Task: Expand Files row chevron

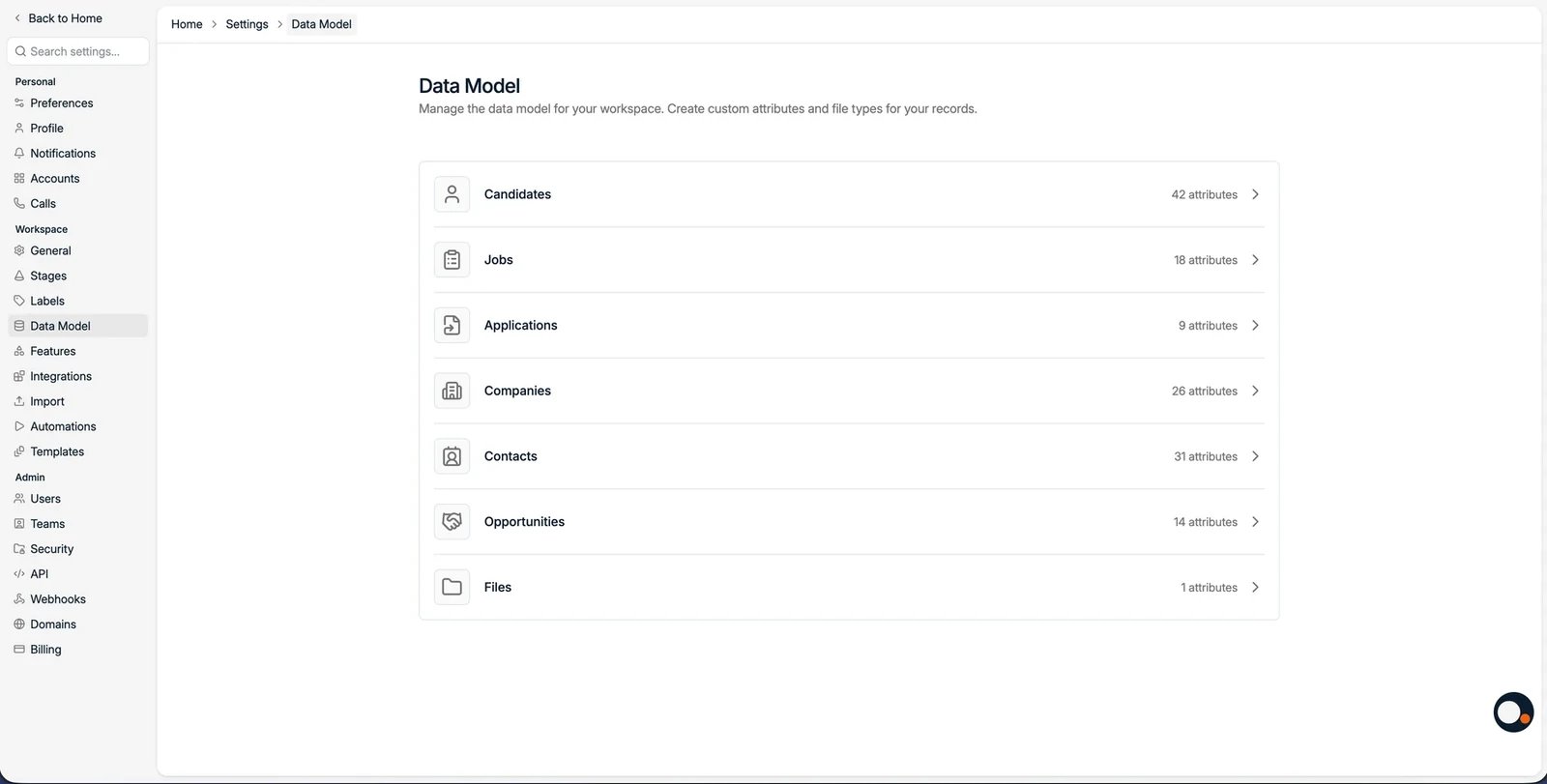Action: (x=1255, y=587)
